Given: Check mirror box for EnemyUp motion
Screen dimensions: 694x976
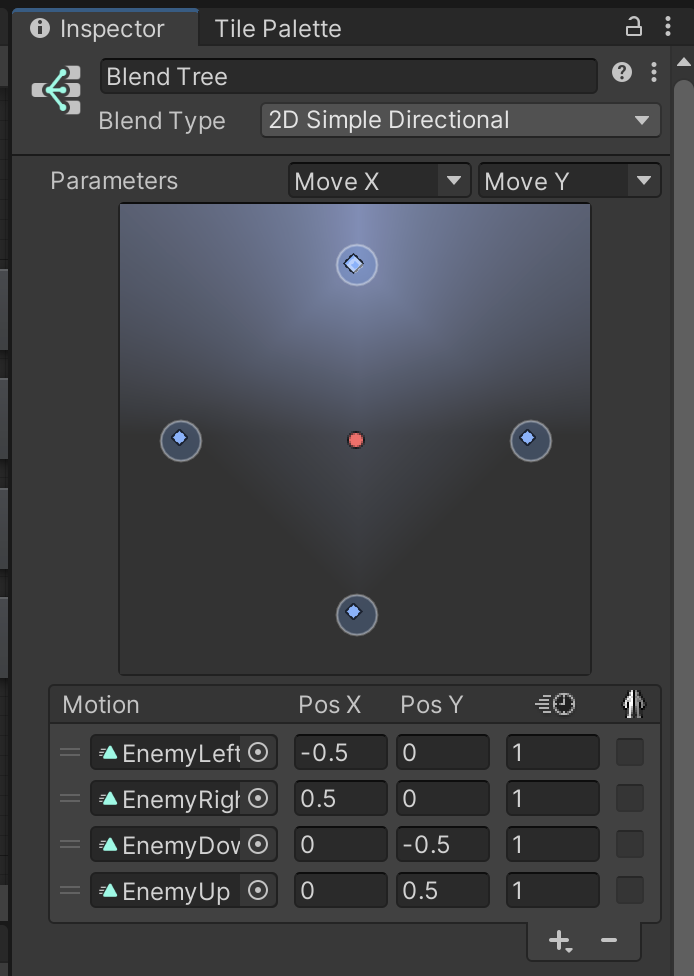Looking at the screenshot, I should point(630,890).
